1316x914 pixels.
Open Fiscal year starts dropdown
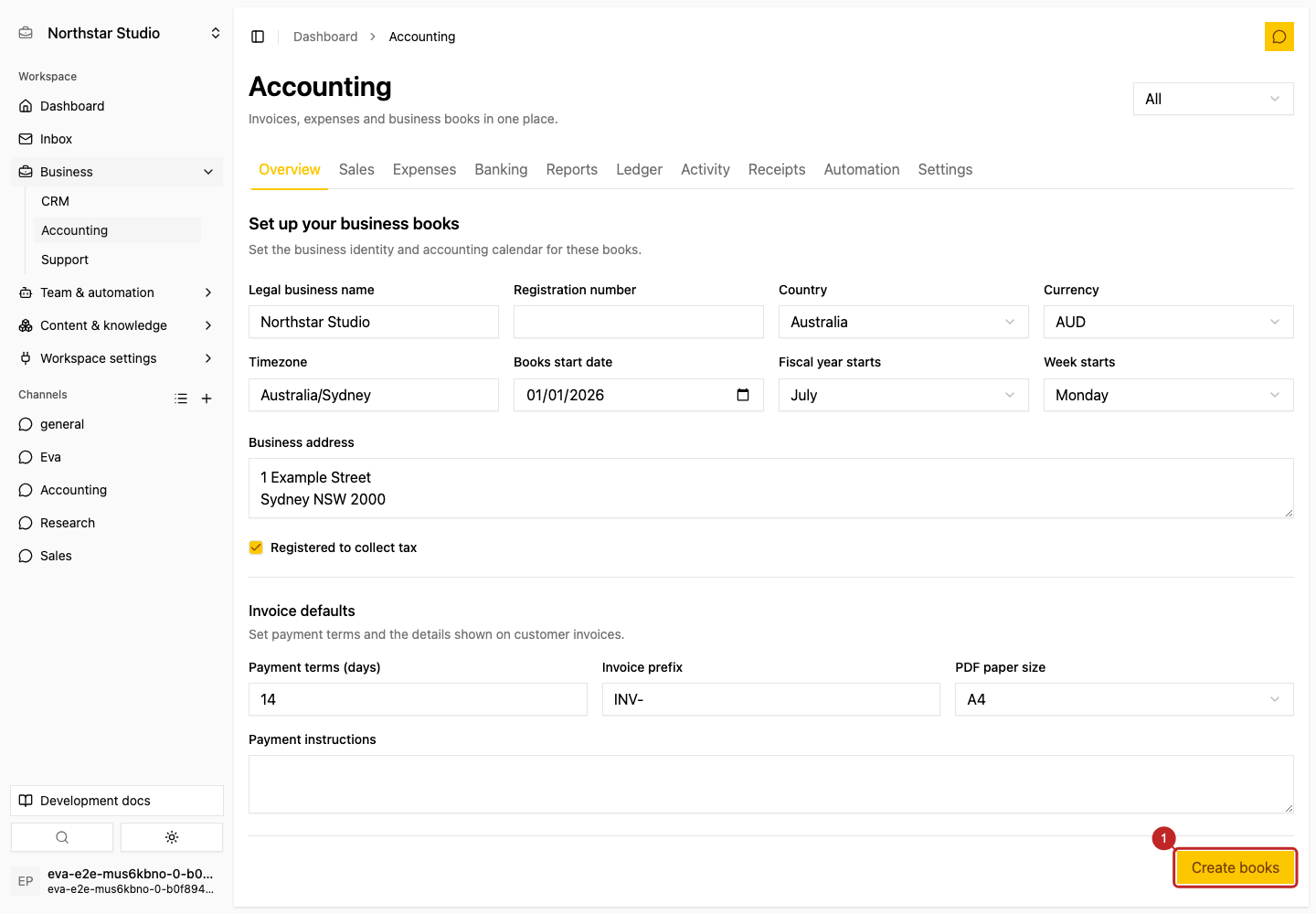coord(904,395)
